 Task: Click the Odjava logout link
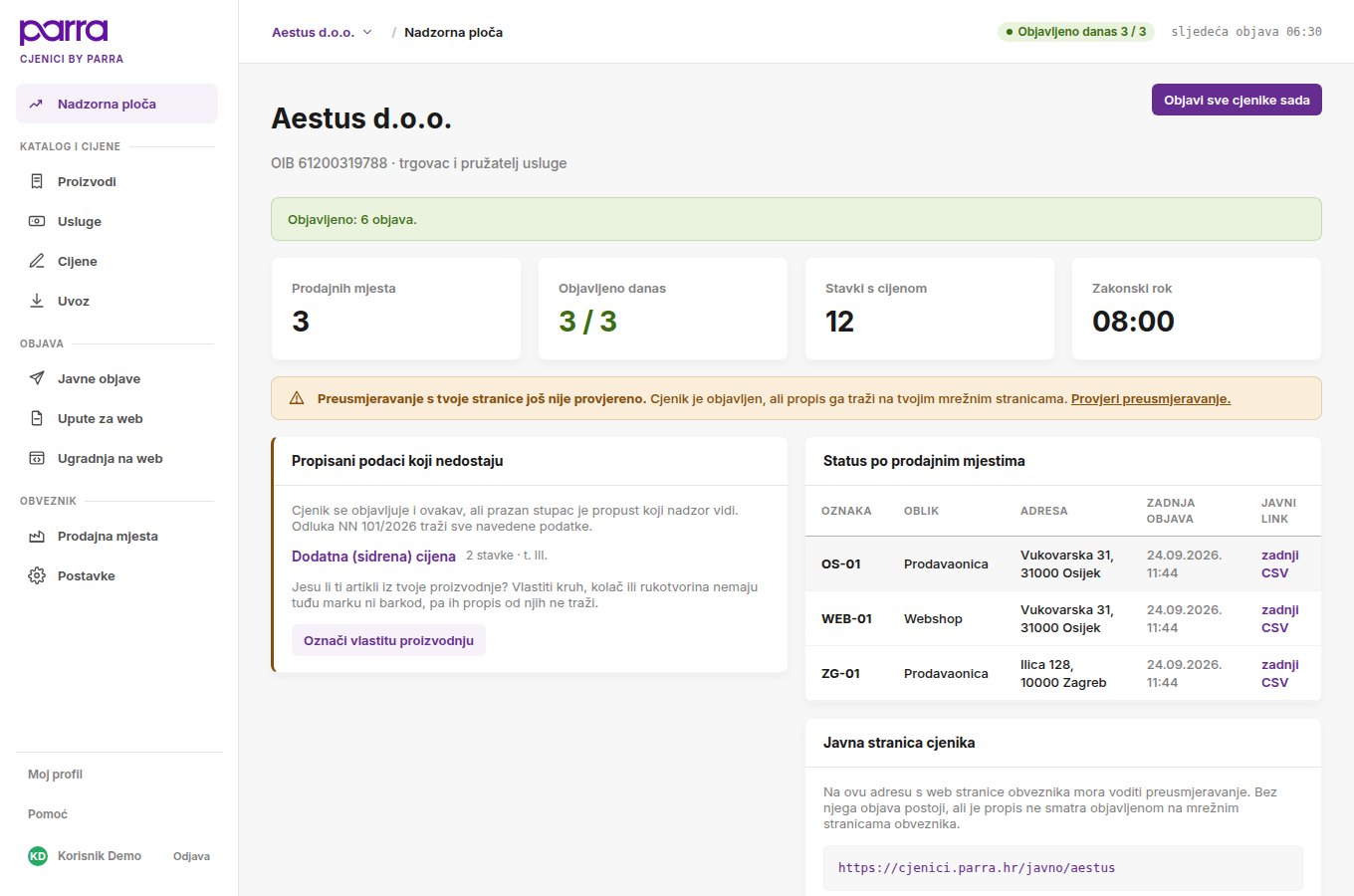(191, 856)
